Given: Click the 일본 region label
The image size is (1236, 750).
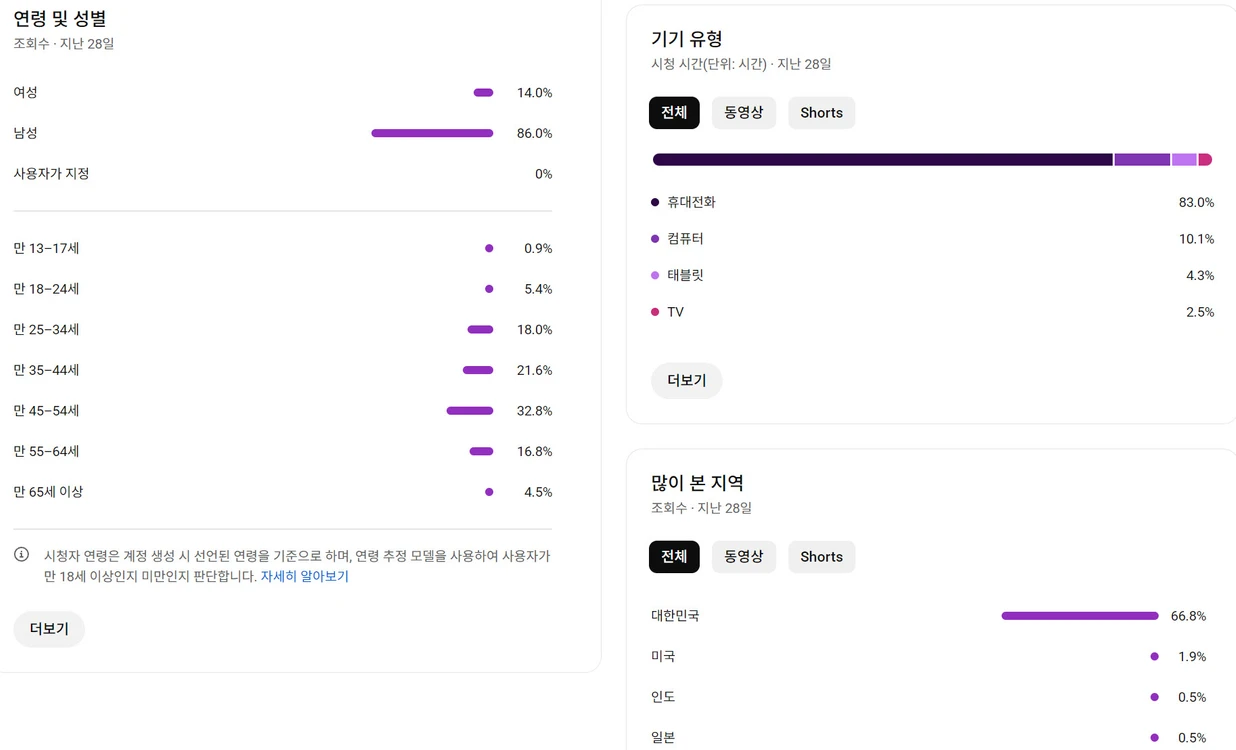Looking at the screenshot, I should pos(663,738).
